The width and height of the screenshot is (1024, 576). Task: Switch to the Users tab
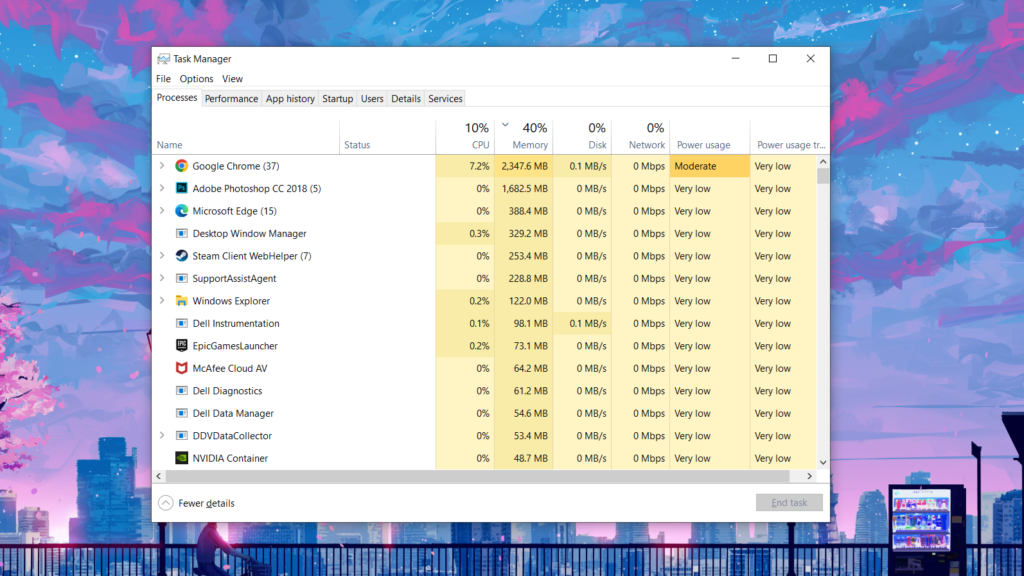click(372, 99)
